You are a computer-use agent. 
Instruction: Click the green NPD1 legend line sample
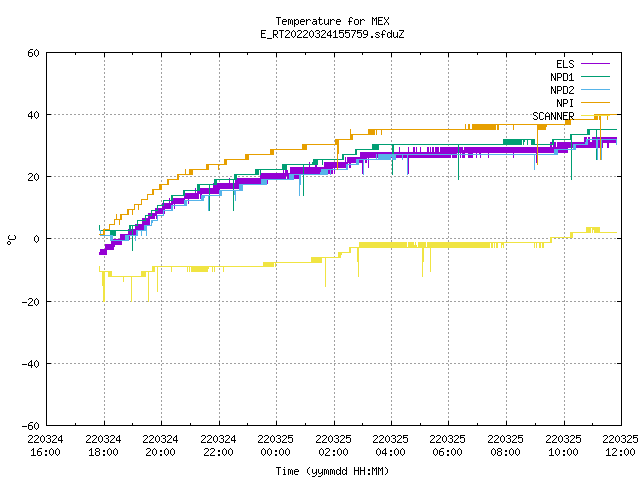tap(595, 76)
